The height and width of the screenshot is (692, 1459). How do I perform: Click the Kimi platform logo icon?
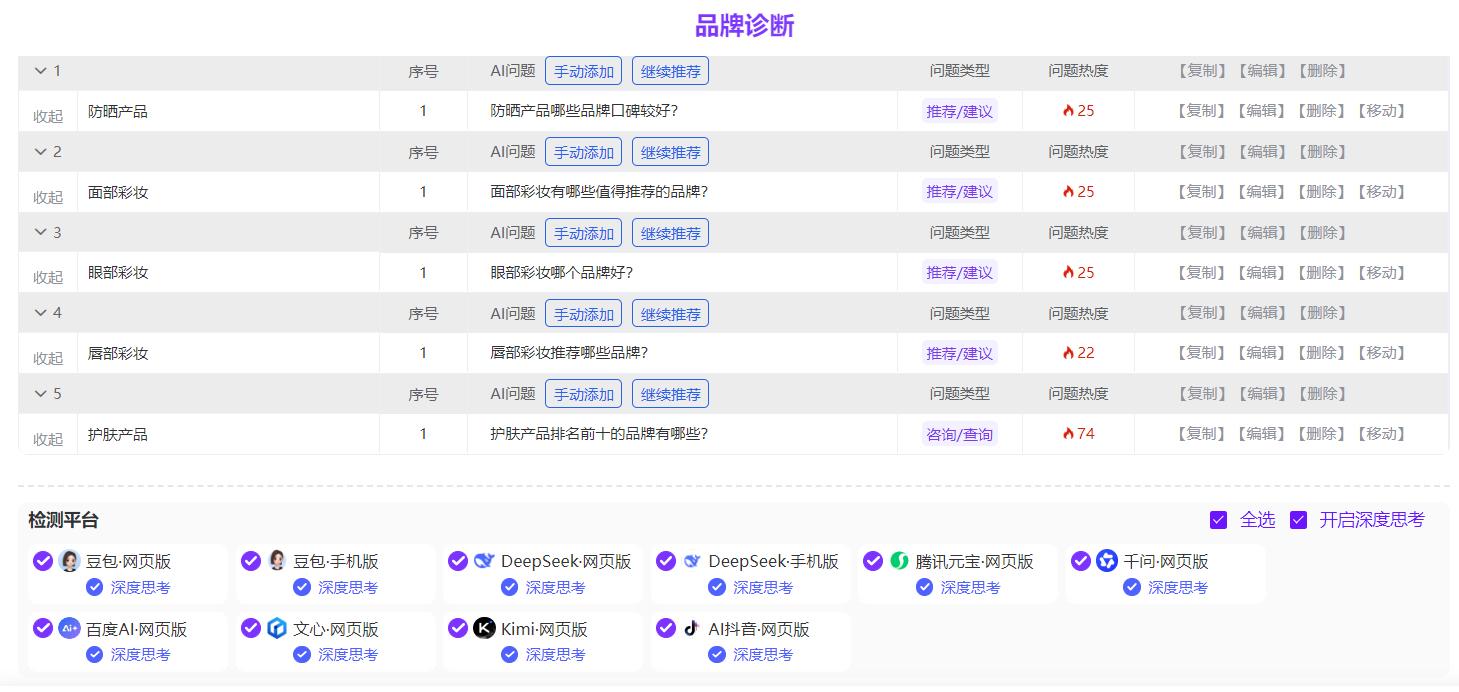pos(484,629)
